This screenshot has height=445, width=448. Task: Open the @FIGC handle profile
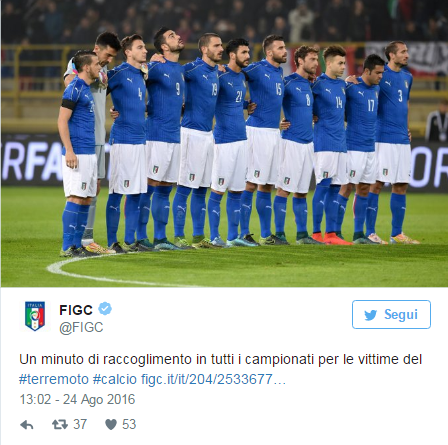click(81, 327)
